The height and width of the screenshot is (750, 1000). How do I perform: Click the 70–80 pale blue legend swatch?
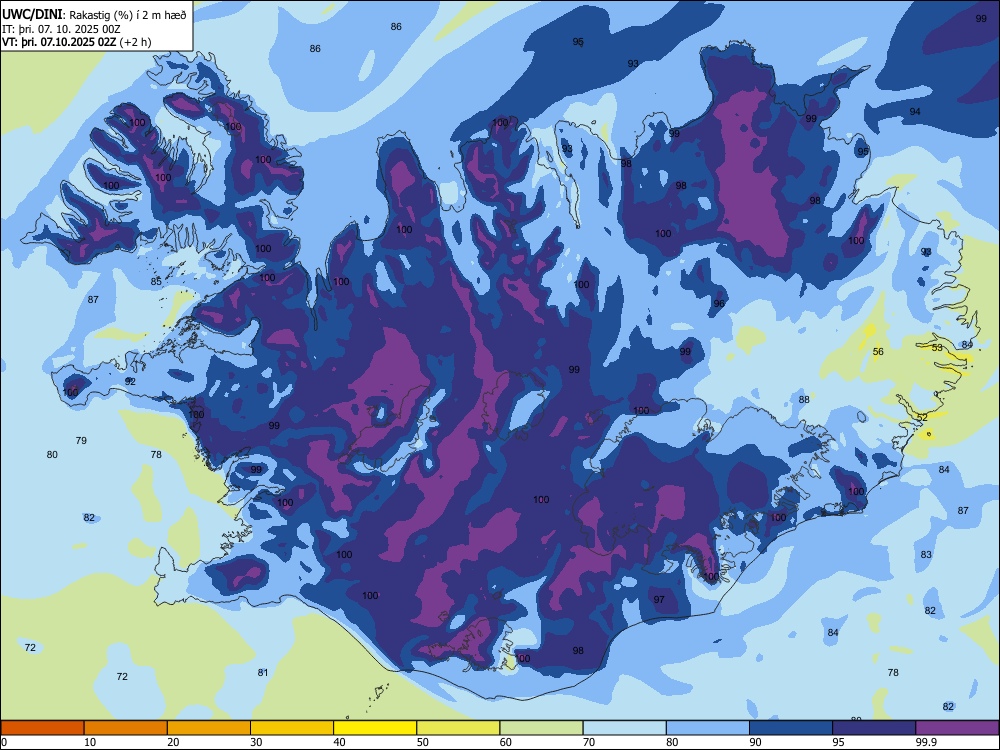[x=624, y=728]
